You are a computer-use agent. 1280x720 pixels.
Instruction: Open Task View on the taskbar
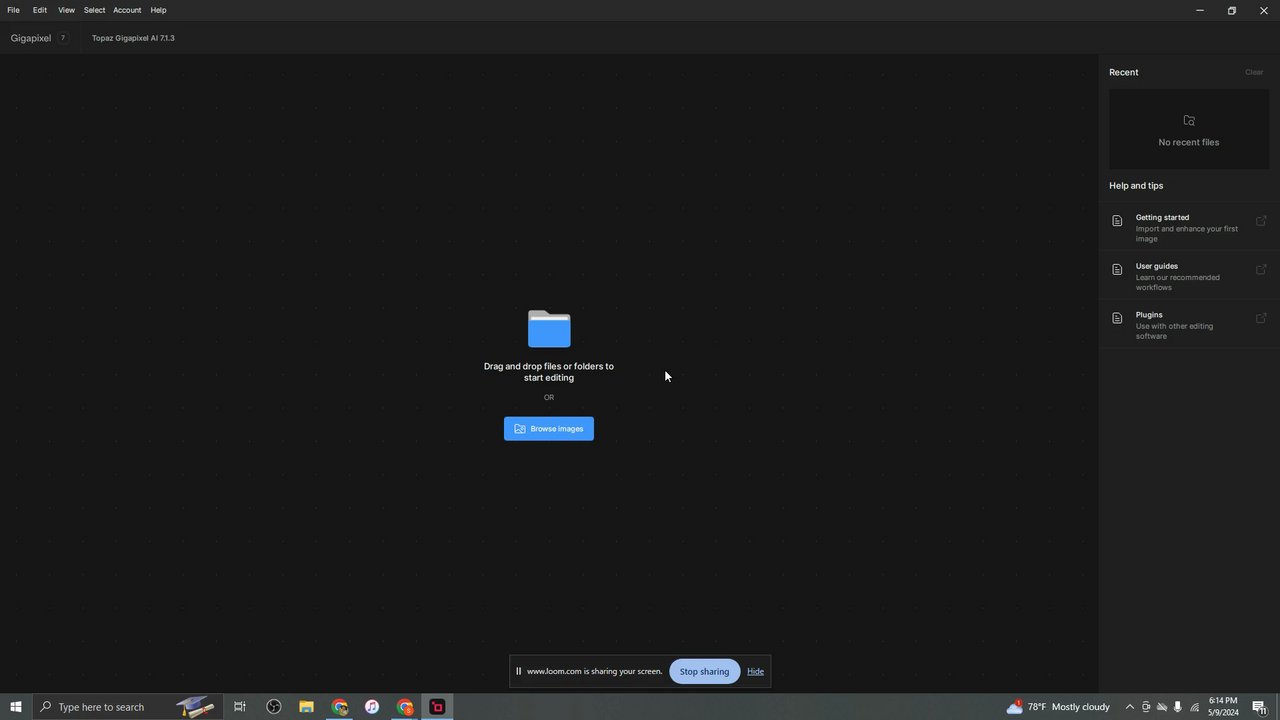(240, 707)
